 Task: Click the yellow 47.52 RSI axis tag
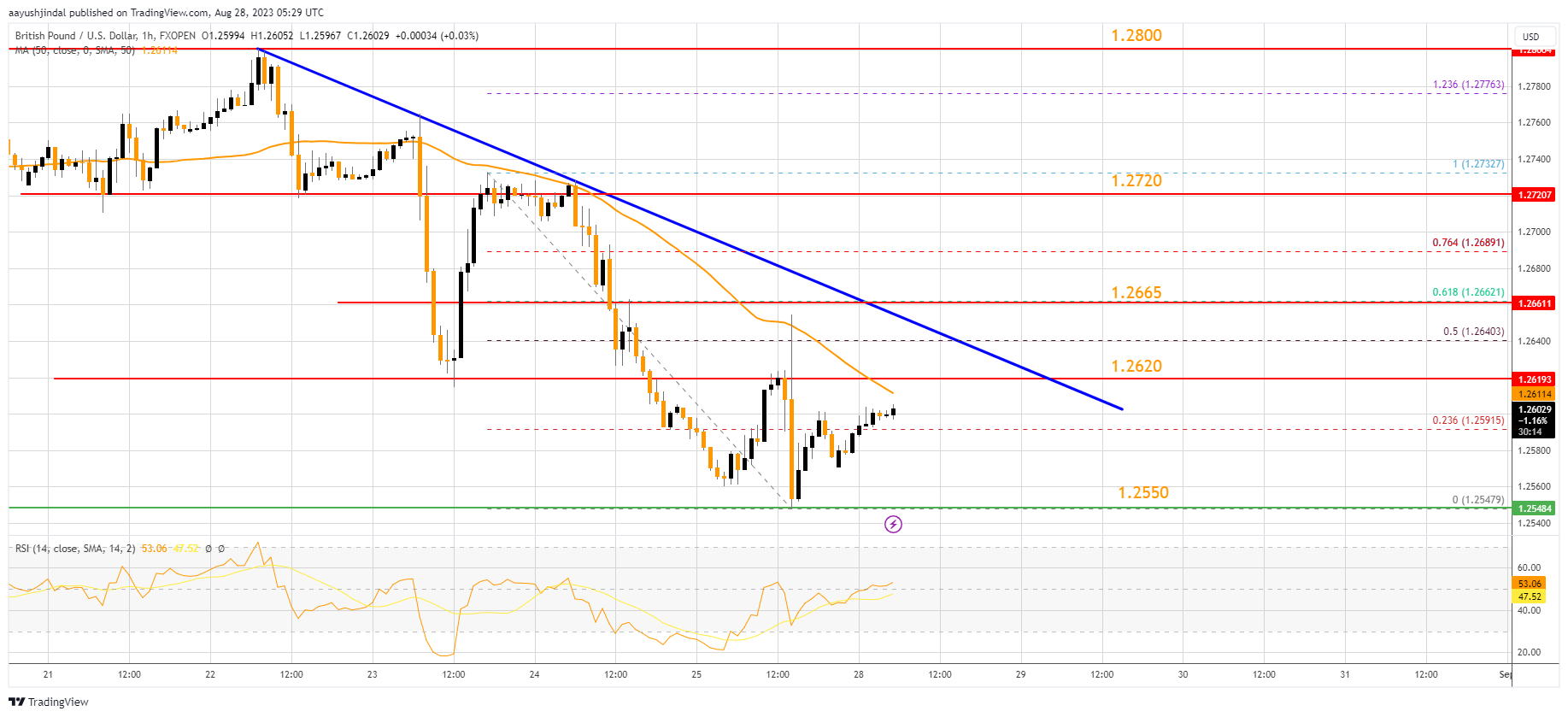click(x=1530, y=597)
